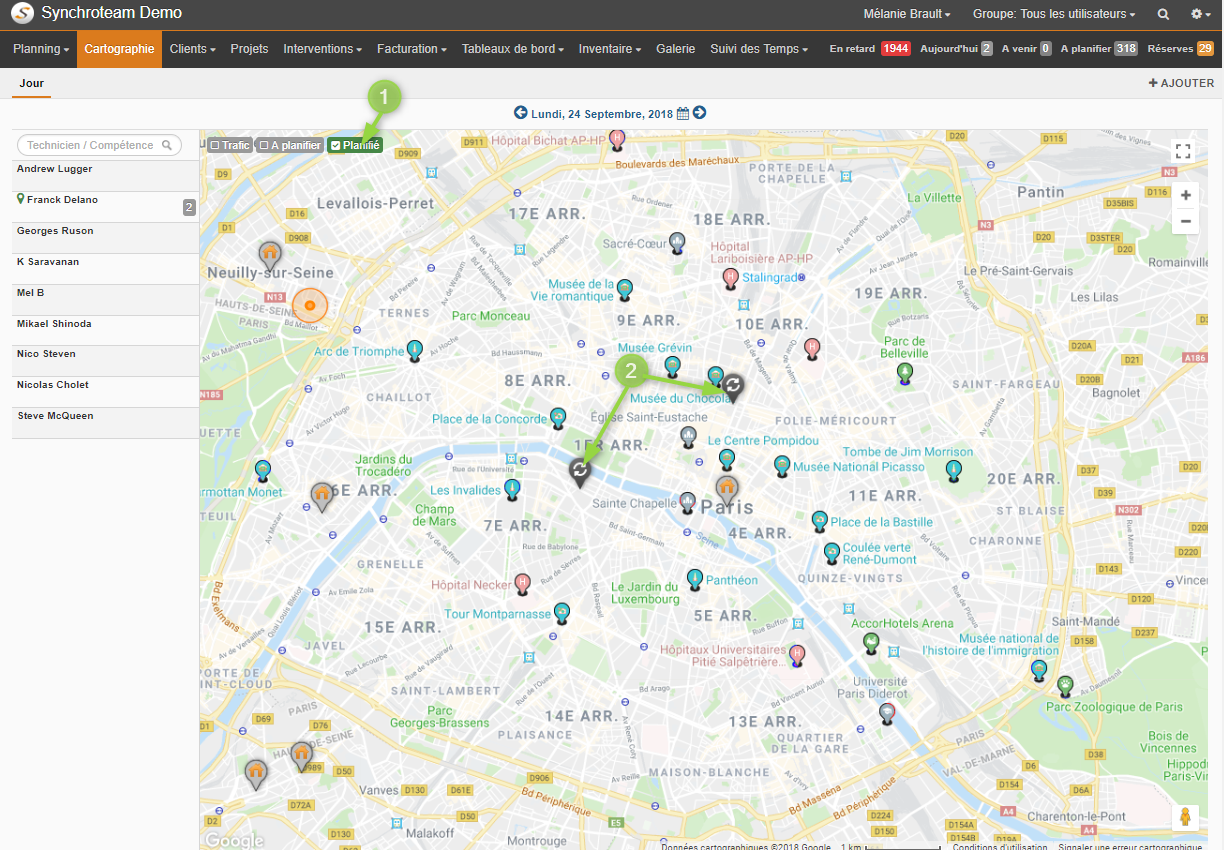Screen dimensions: 1224x850
Task: Select technician Steve McQueen
Action: click(106, 423)
